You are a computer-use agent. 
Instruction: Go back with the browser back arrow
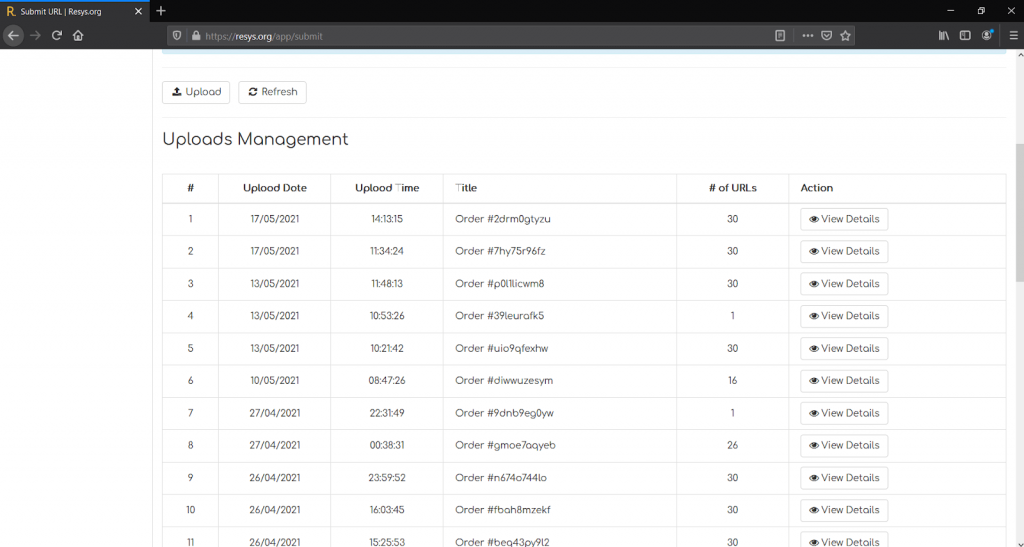tap(13, 36)
